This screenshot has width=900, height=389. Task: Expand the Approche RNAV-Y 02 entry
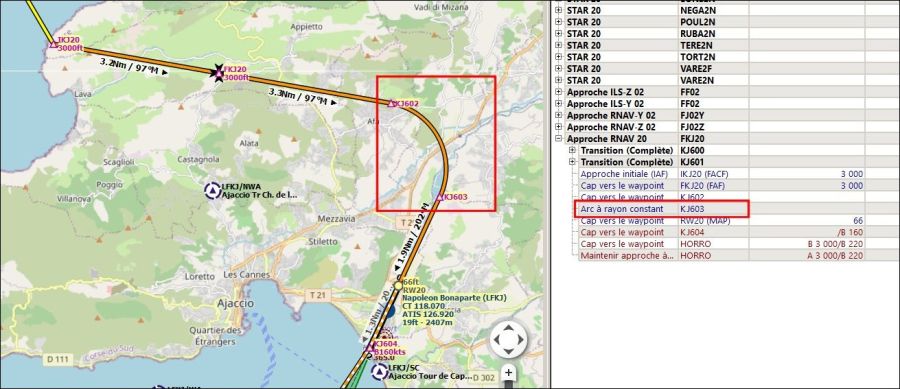558,115
